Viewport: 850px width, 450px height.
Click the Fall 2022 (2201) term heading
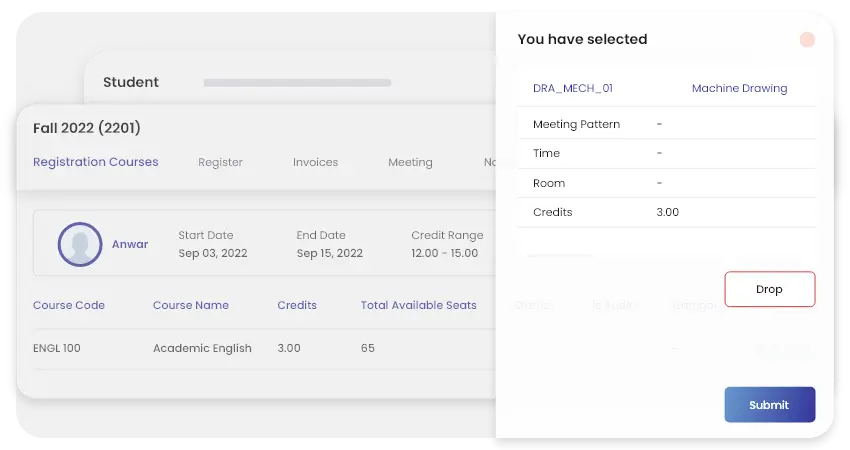point(86,128)
